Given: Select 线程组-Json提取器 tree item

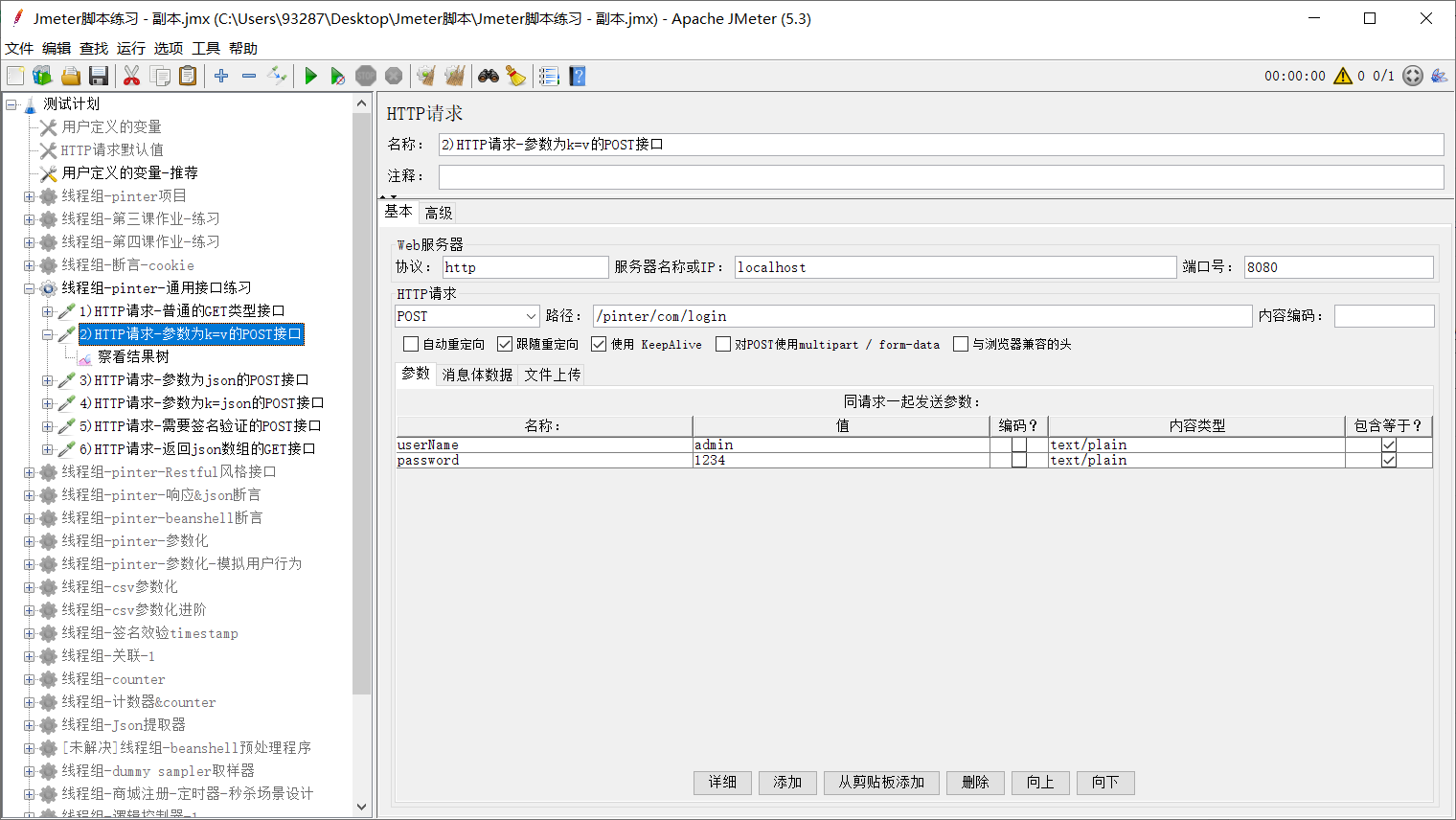Looking at the screenshot, I should pos(124,725).
